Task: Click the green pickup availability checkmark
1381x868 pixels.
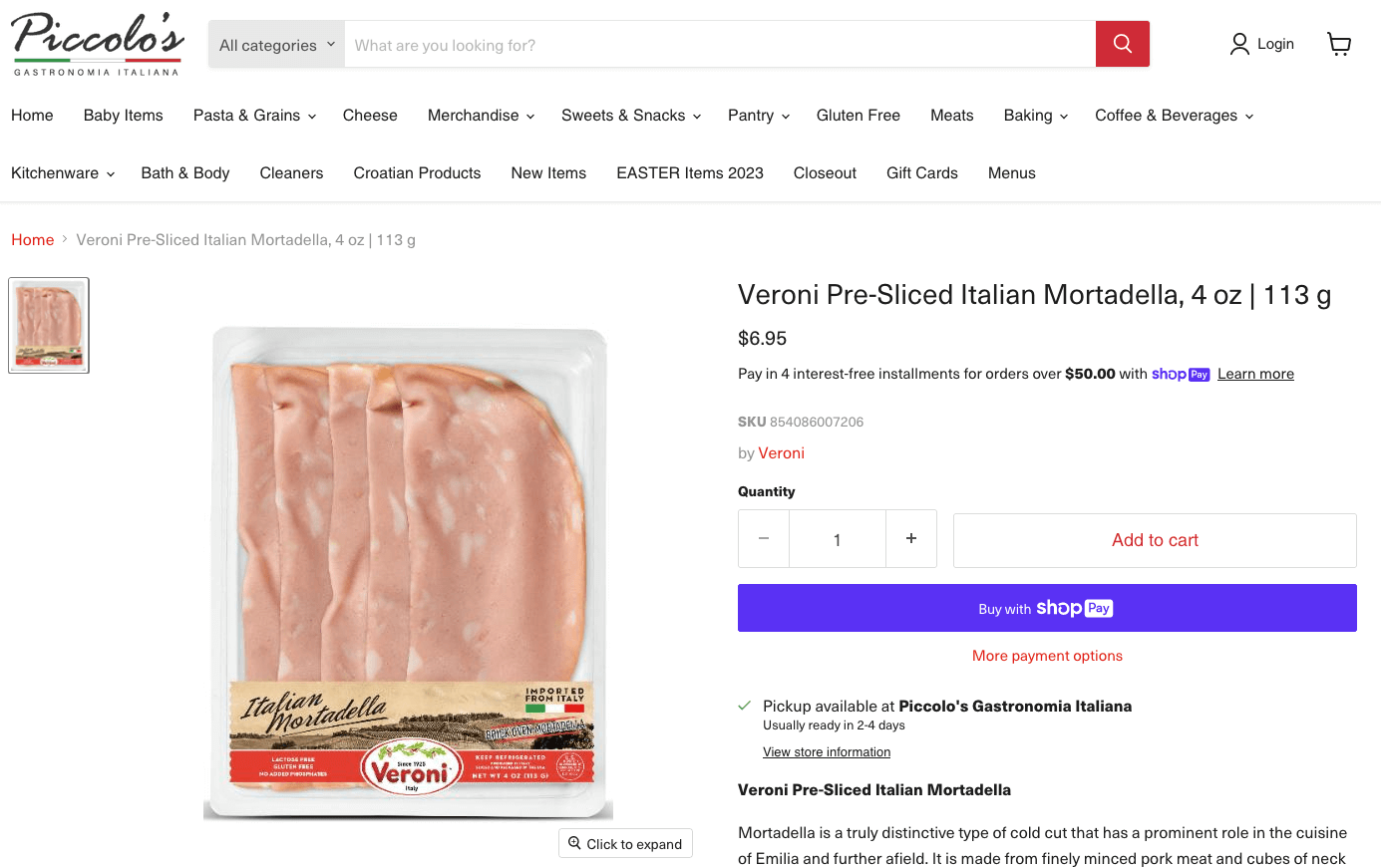Action: pyautogui.click(x=744, y=705)
